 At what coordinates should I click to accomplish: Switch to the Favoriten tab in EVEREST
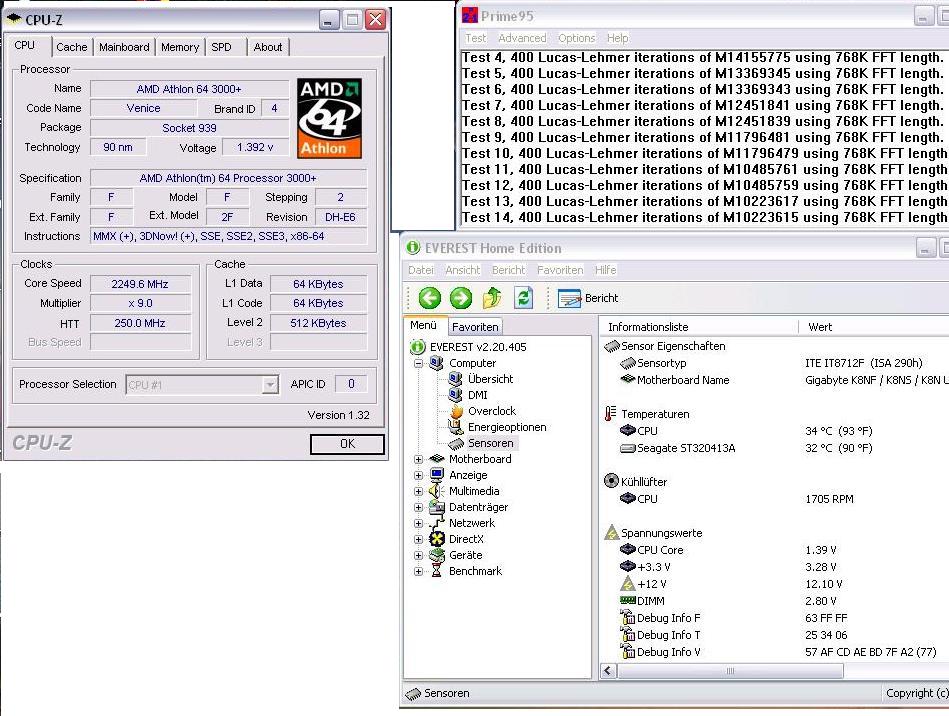[x=475, y=327]
